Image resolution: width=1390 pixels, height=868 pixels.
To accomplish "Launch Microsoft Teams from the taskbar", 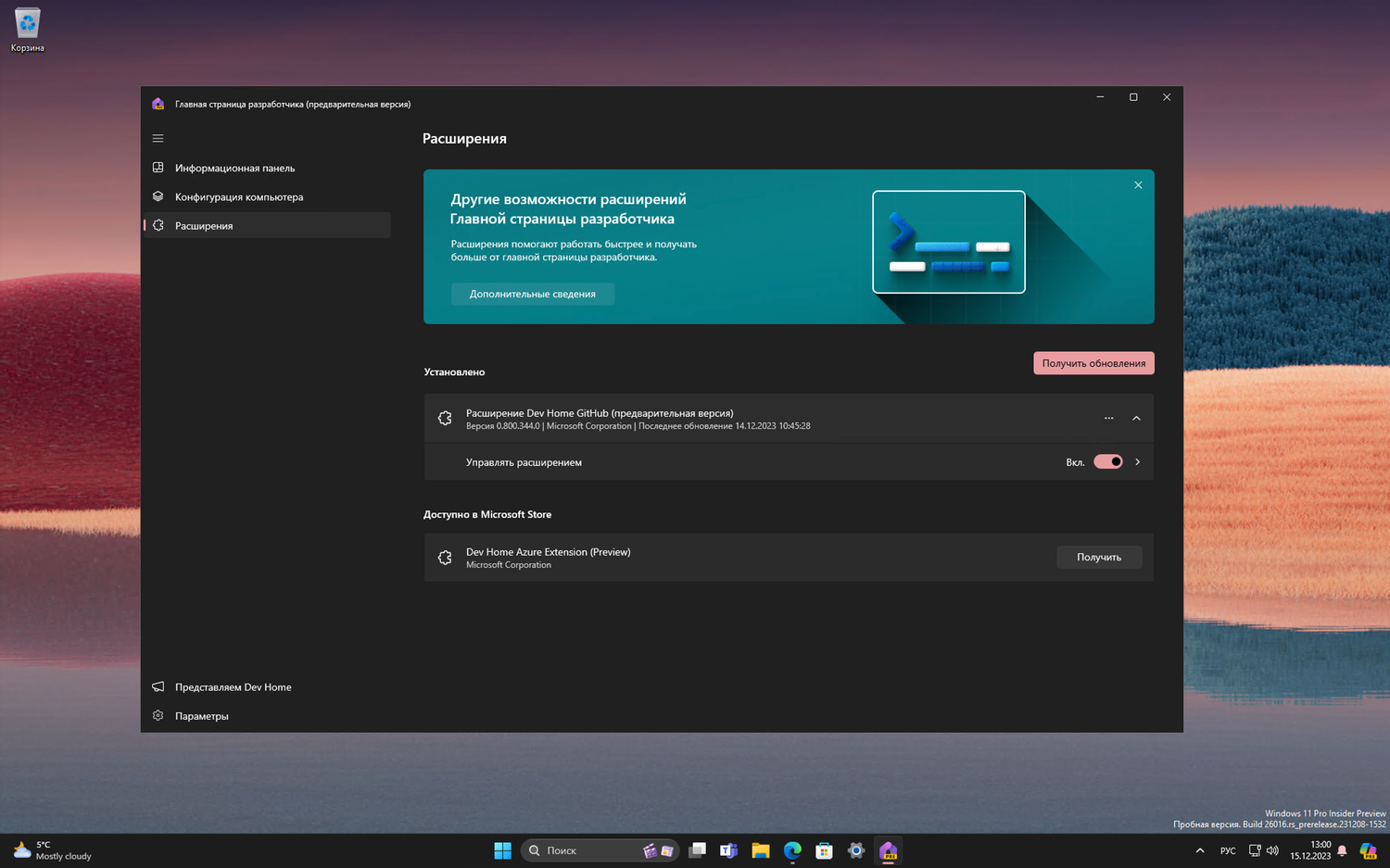I will [x=729, y=850].
